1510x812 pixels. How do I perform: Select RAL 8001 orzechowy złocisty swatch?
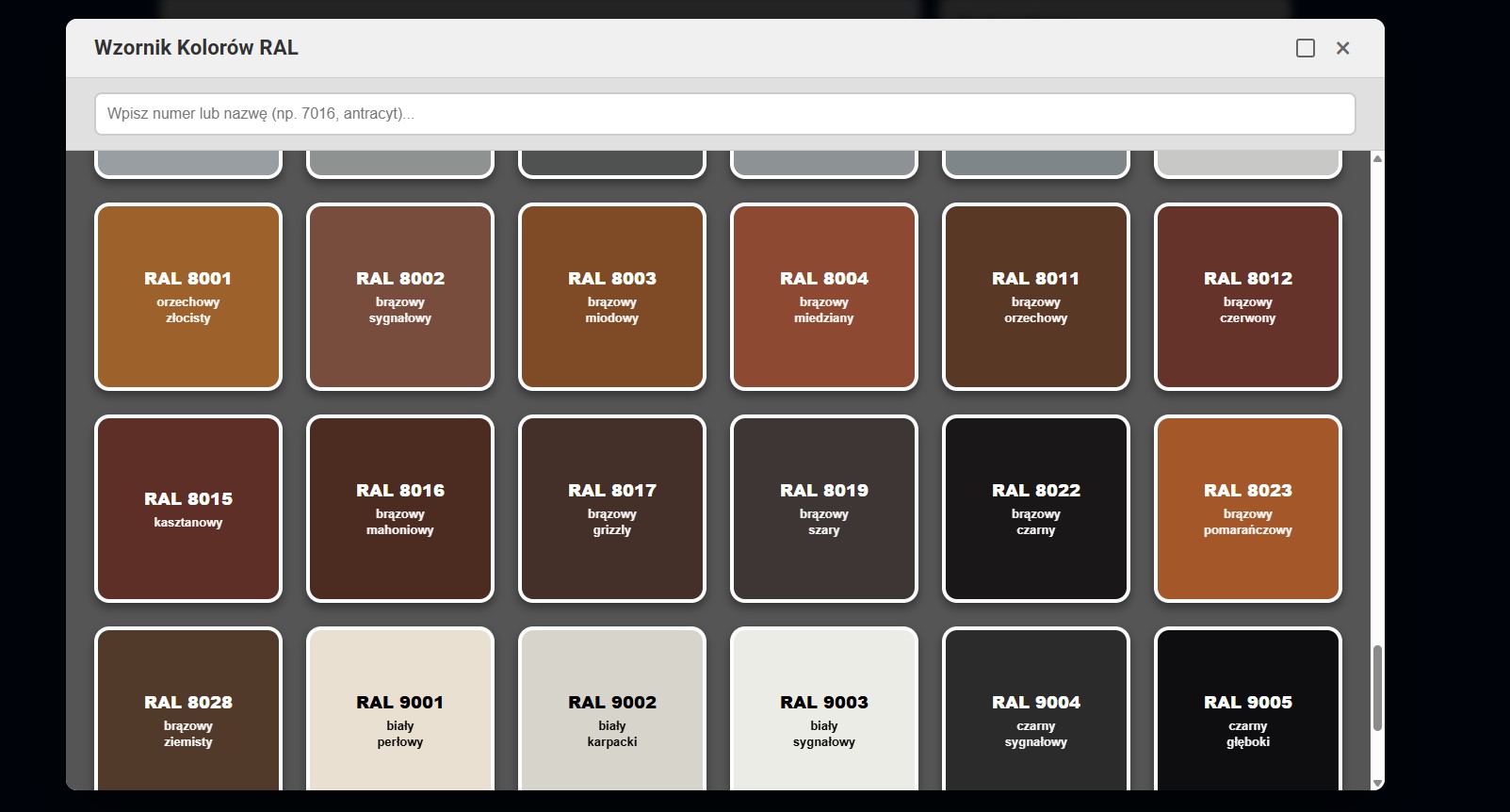(188, 297)
